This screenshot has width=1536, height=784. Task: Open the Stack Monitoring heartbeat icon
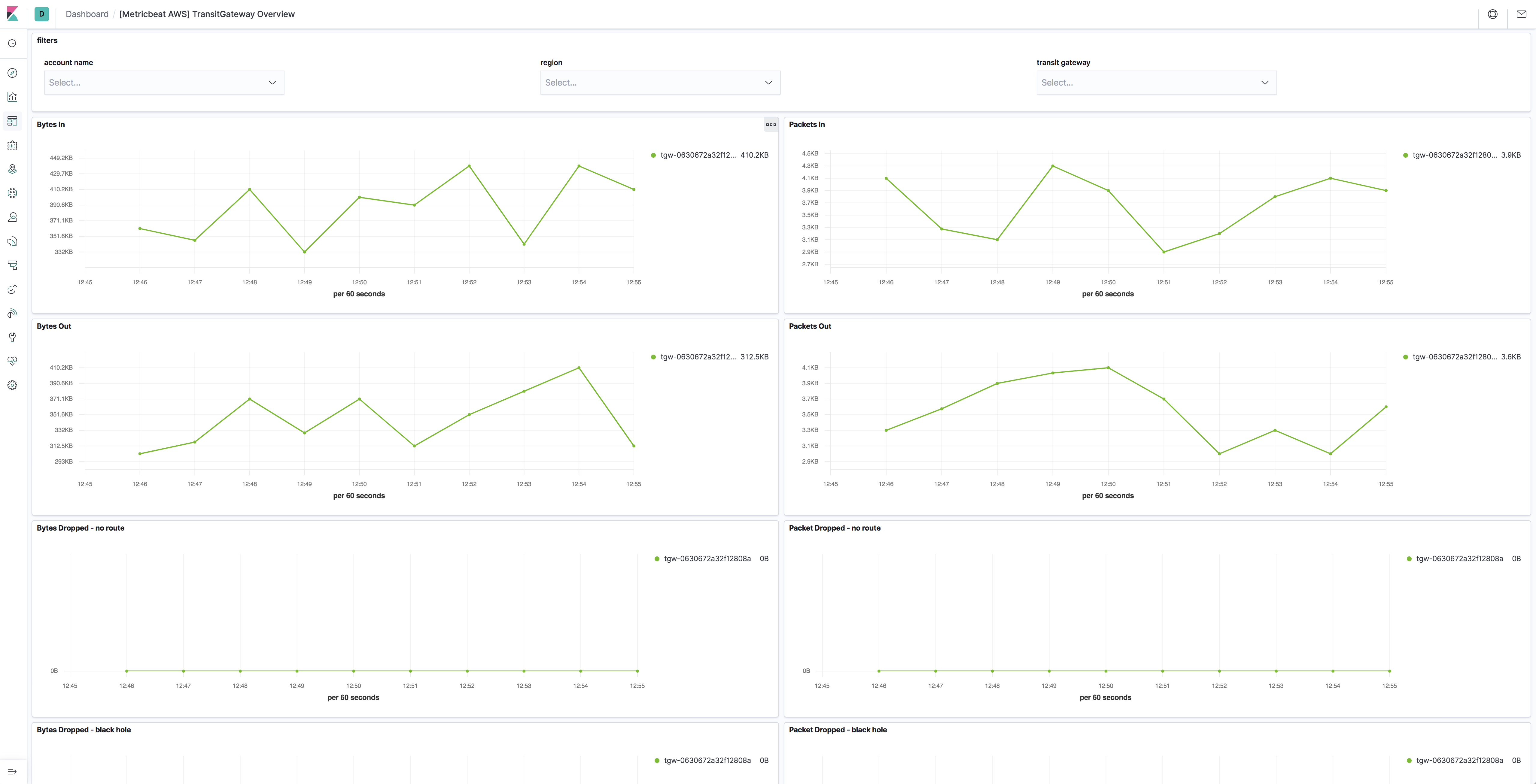point(12,361)
